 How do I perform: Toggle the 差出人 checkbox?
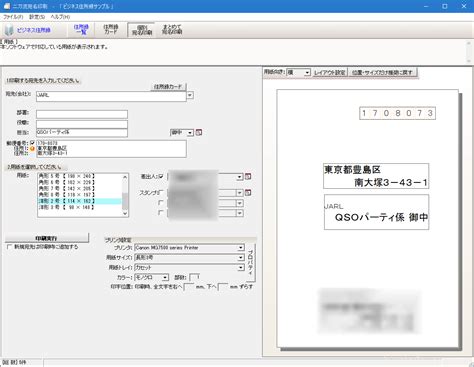161,176
